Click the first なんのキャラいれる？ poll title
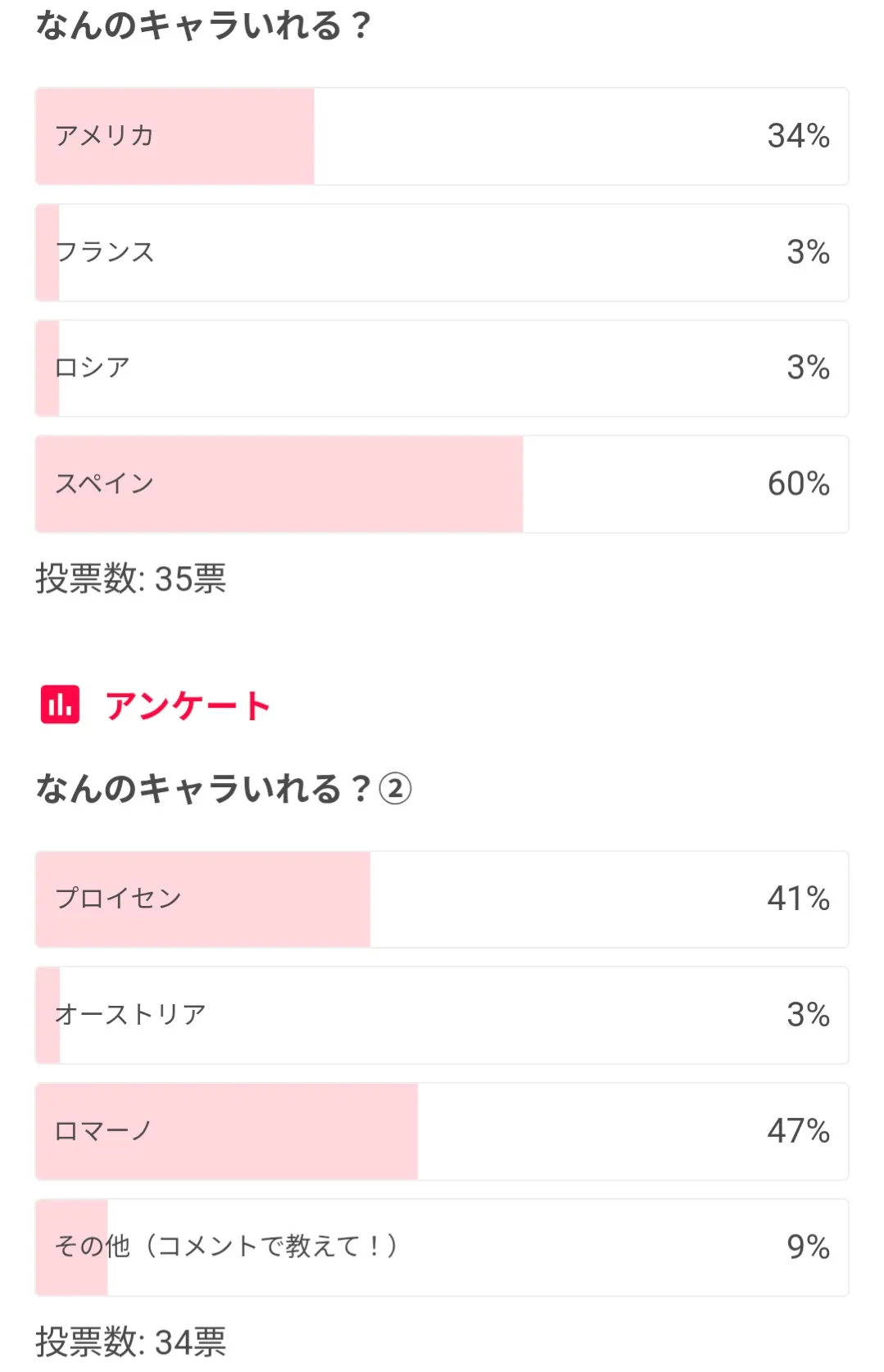 point(203,26)
